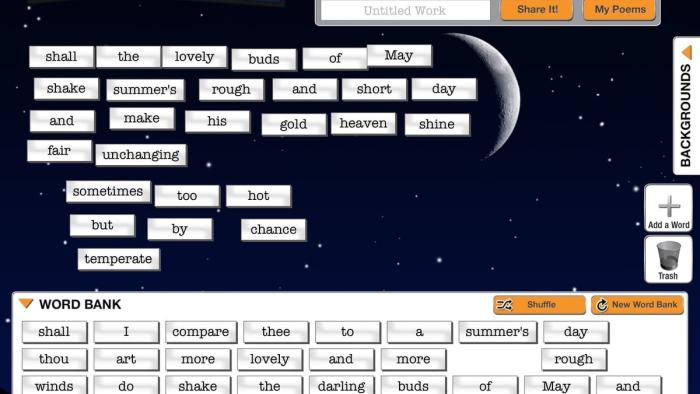Choose Word Bank 'buds' tile after 'darling'
The image size is (700, 394).
coord(413,386)
